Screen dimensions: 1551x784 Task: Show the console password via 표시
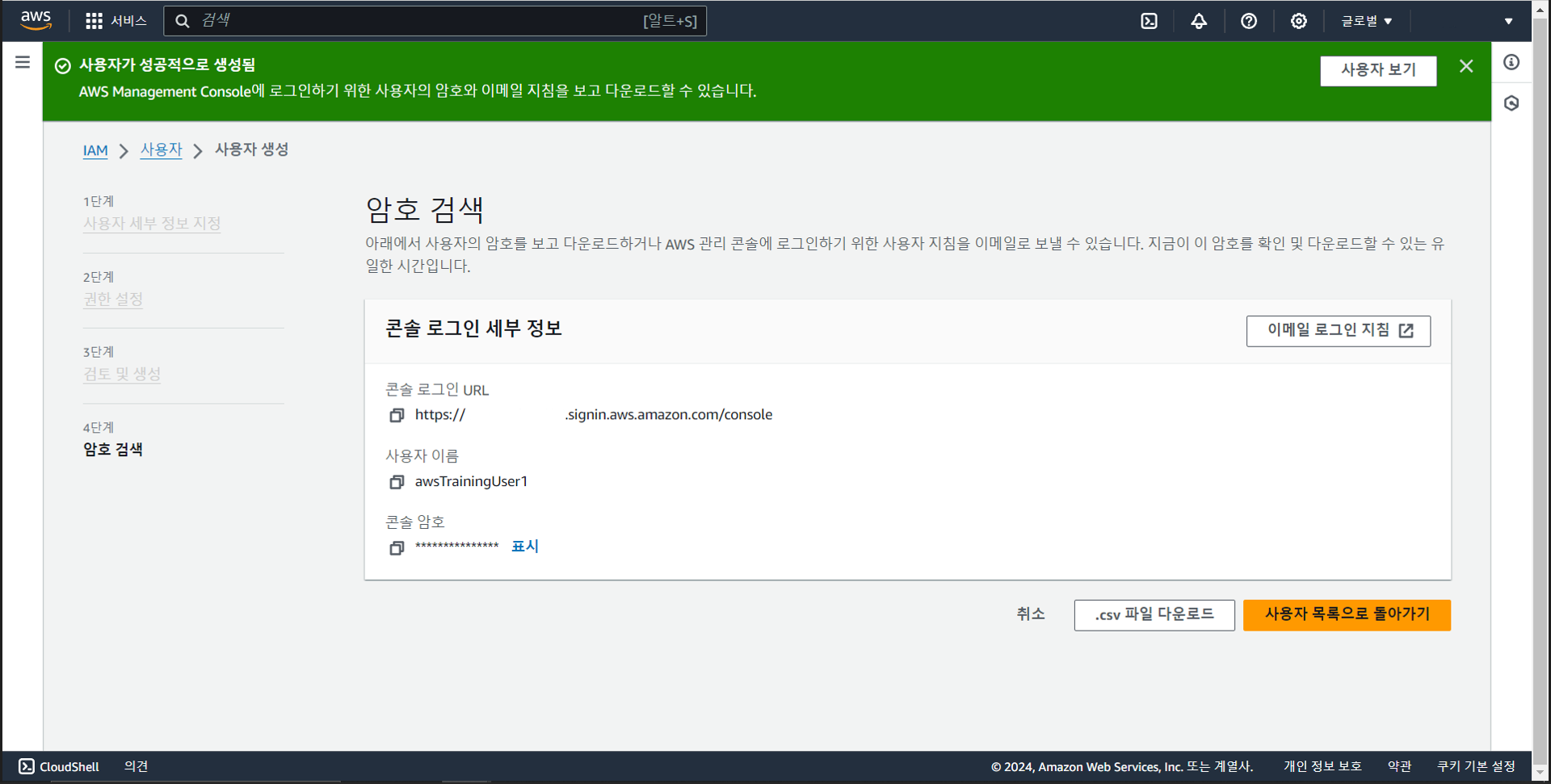pos(525,547)
